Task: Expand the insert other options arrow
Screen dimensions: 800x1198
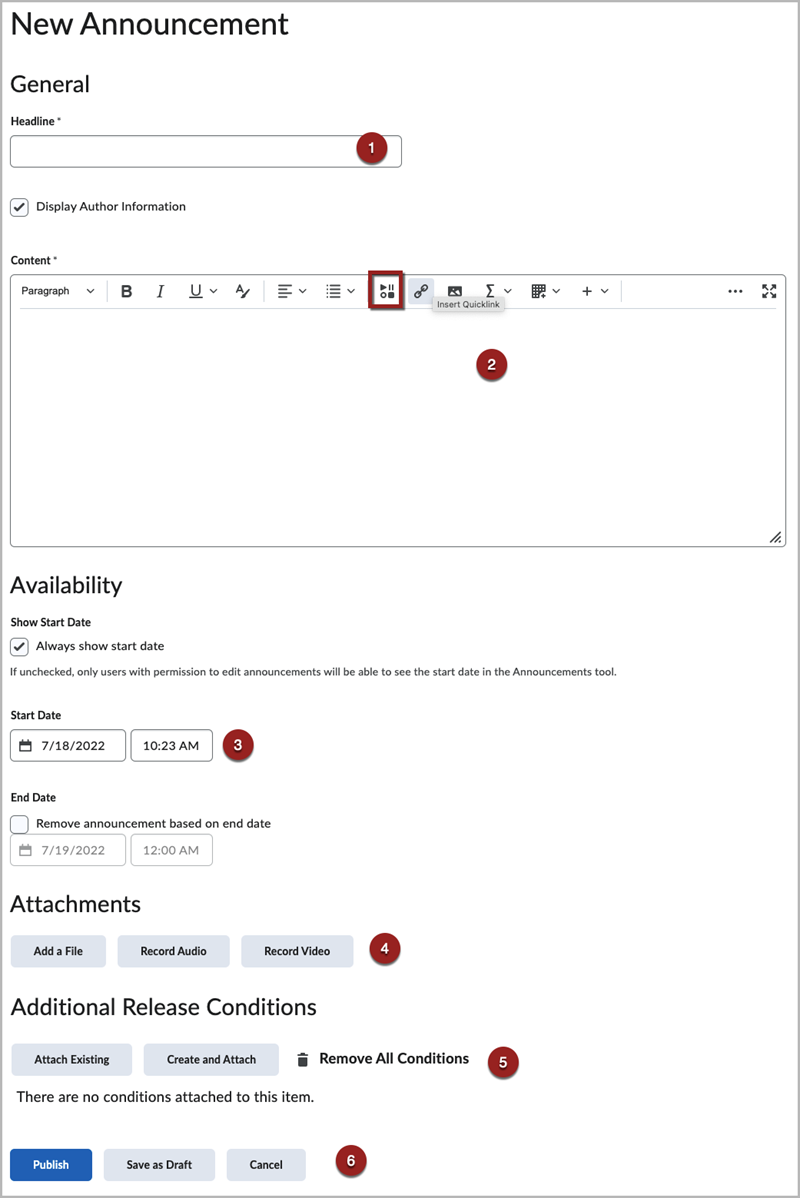Action: [604, 291]
